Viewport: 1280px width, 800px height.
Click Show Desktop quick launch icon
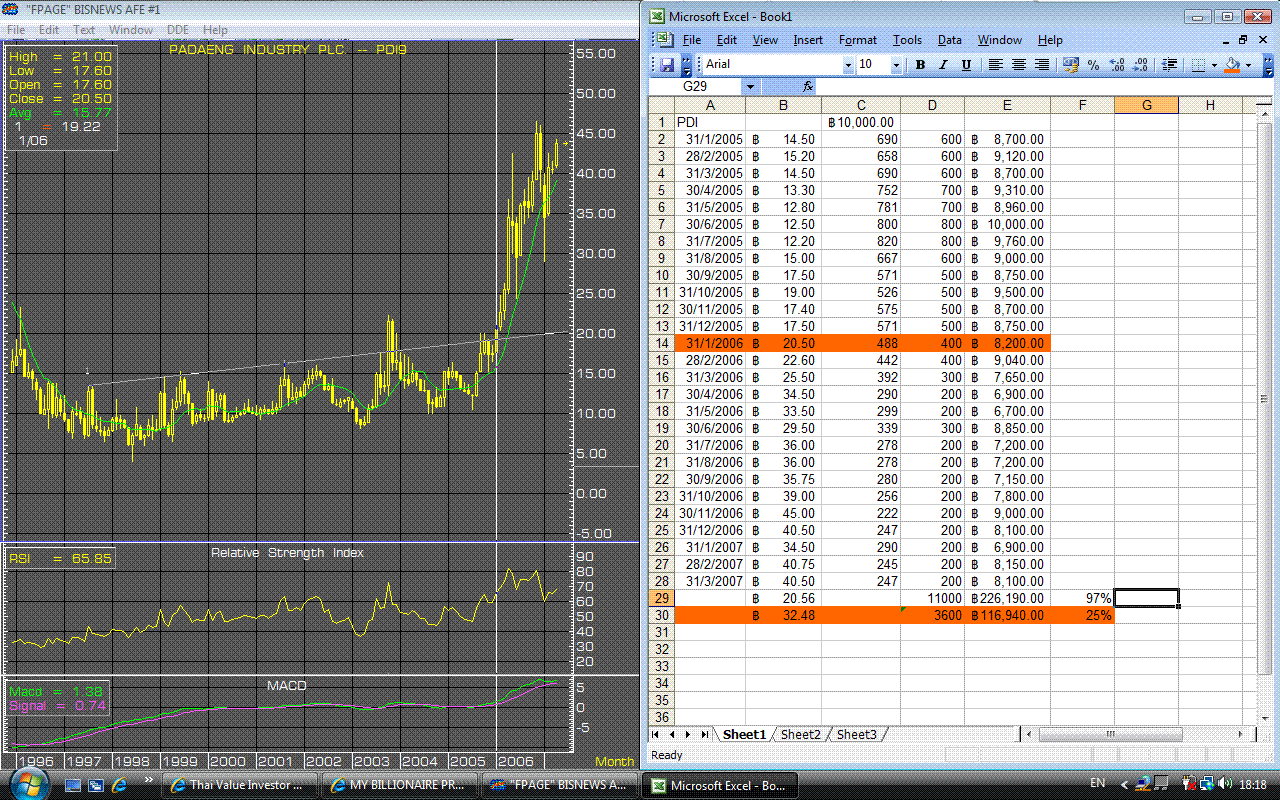click(73, 785)
